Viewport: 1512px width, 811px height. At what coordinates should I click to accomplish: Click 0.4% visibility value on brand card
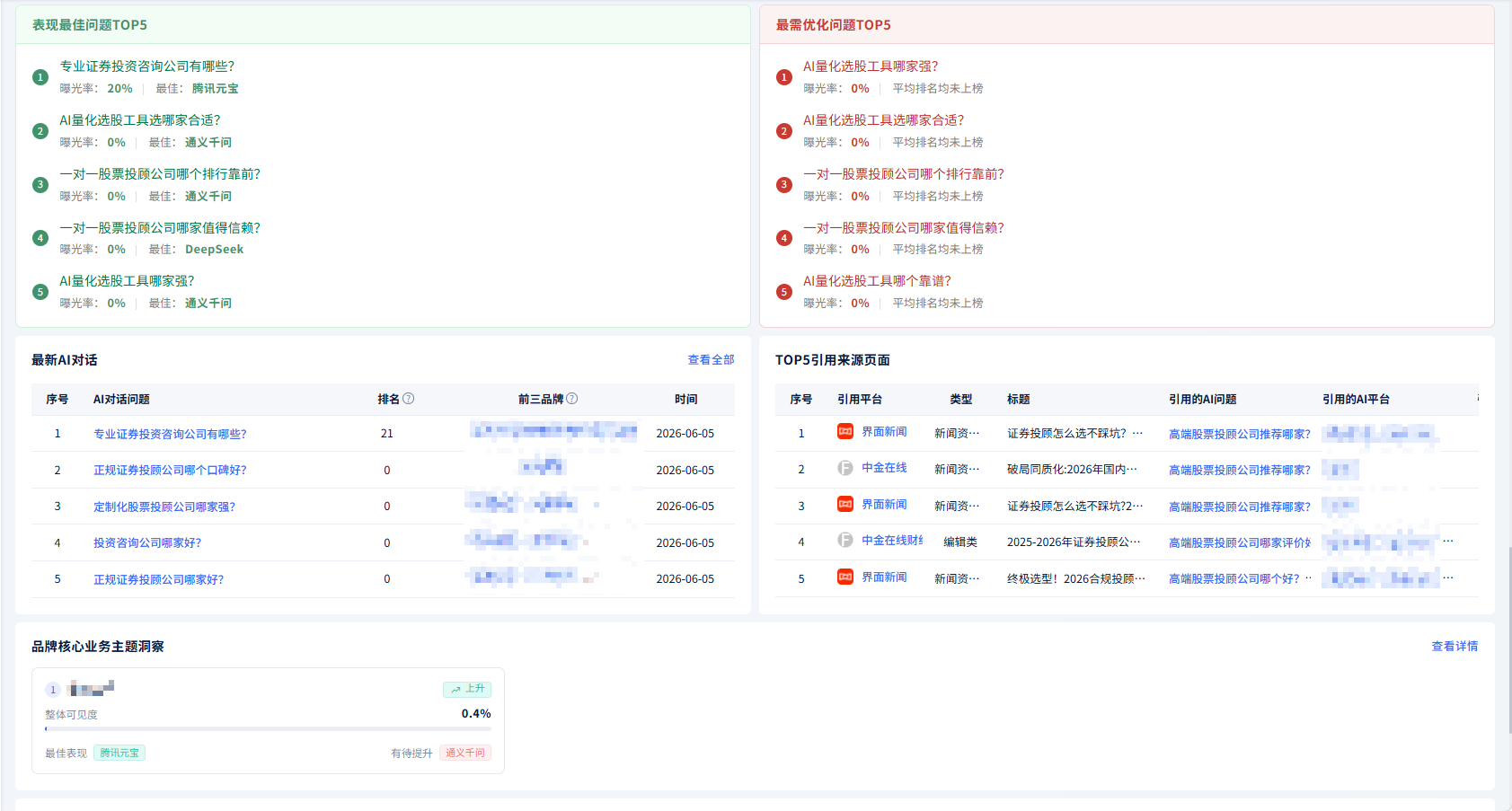pos(476,714)
